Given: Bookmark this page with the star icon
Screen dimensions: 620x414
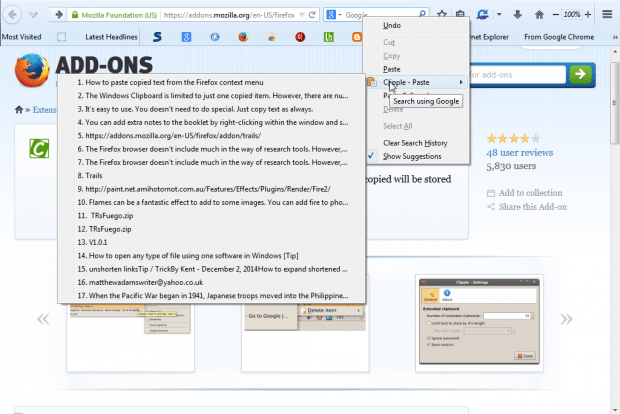Looking at the screenshot, I should 442,14.
